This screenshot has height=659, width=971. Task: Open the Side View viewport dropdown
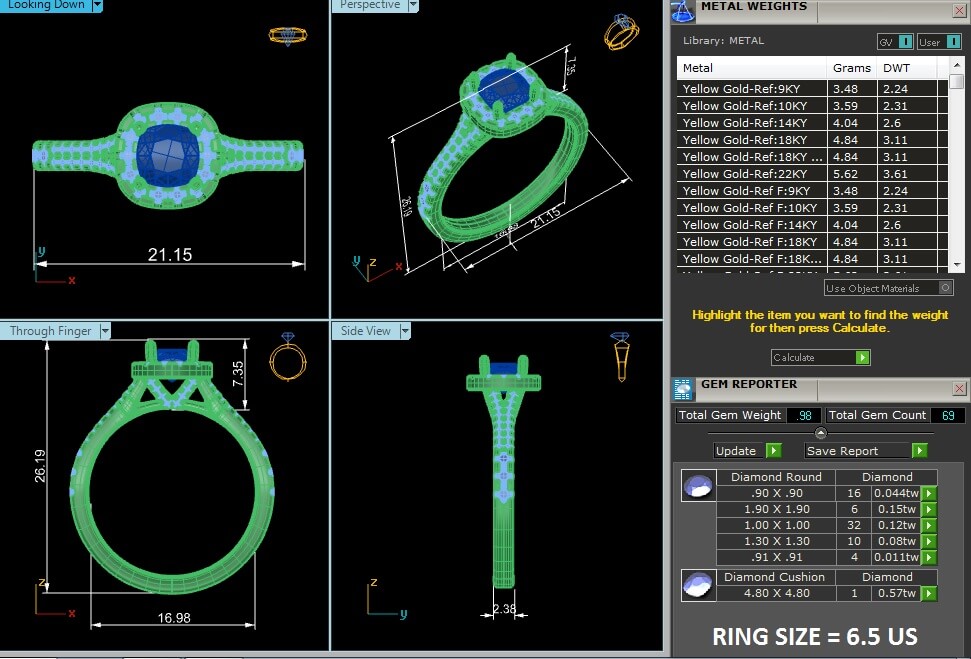tap(405, 331)
